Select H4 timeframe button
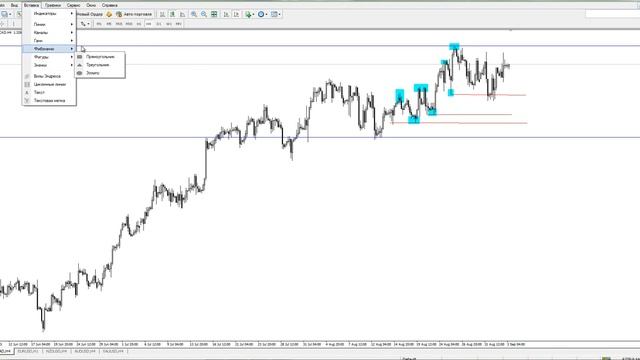 [x=149, y=24]
